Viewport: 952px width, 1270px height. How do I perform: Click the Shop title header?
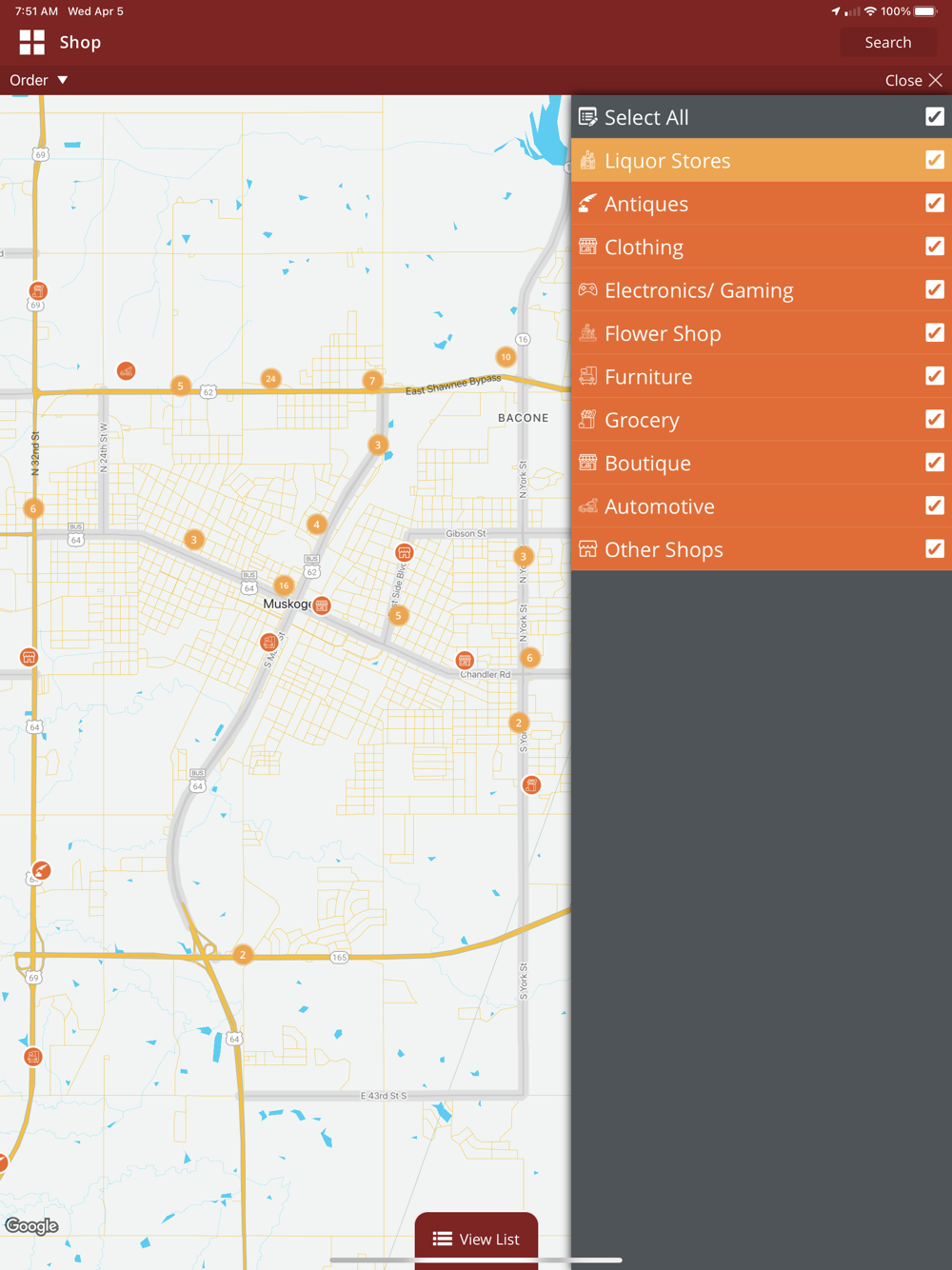point(80,42)
